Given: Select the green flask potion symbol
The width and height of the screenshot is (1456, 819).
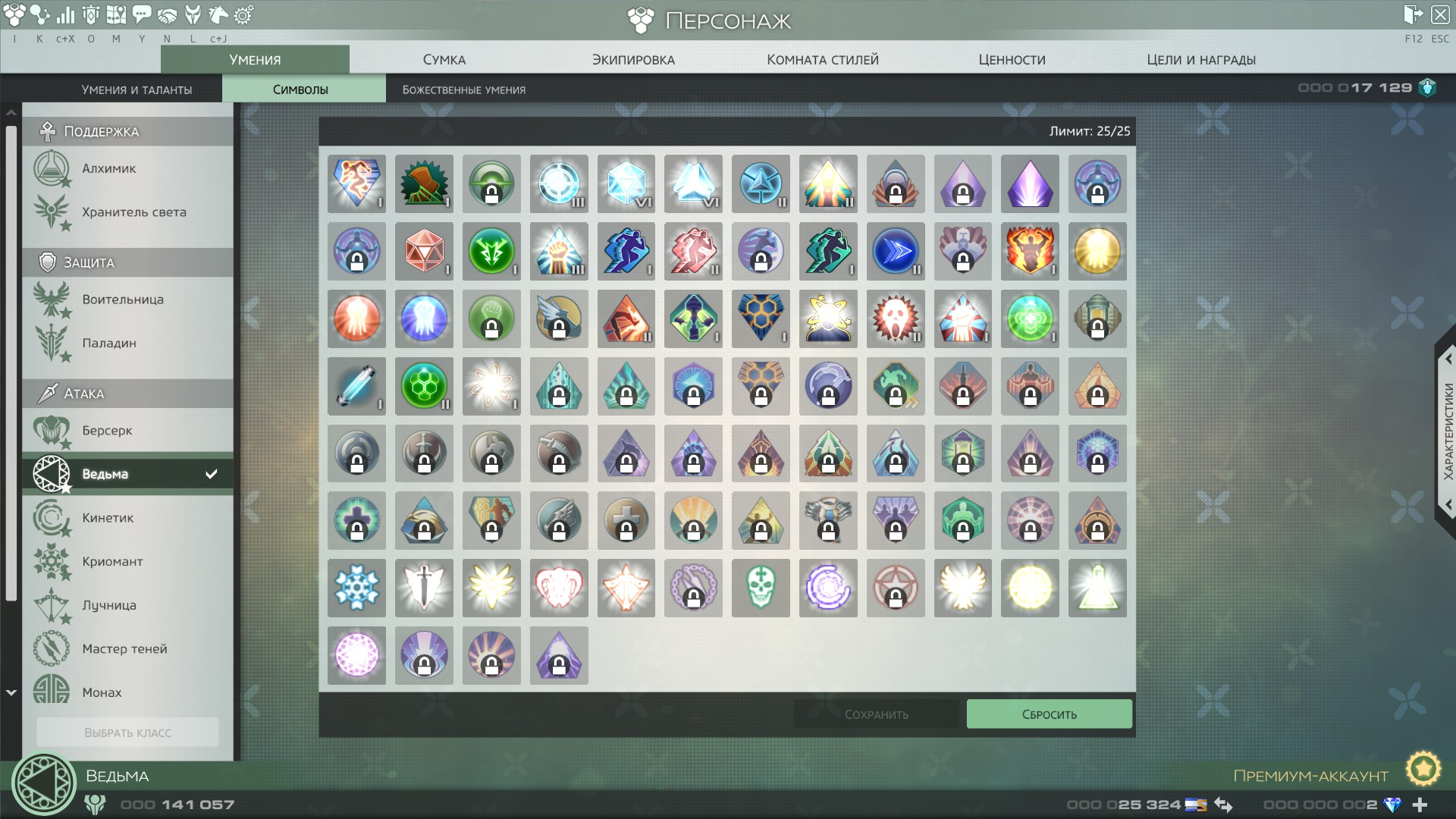Looking at the screenshot, I should [1097, 588].
